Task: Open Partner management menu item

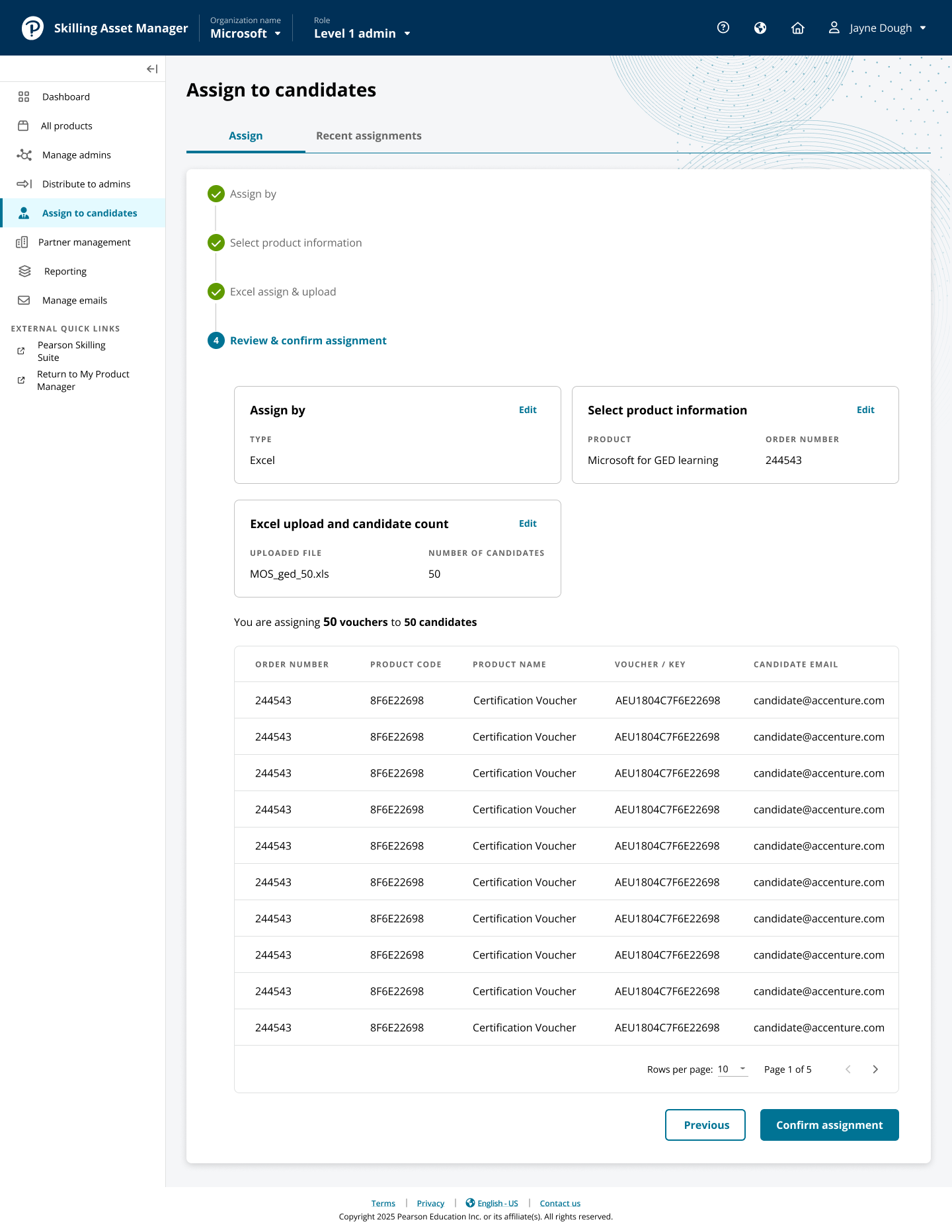Action: [83, 242]
